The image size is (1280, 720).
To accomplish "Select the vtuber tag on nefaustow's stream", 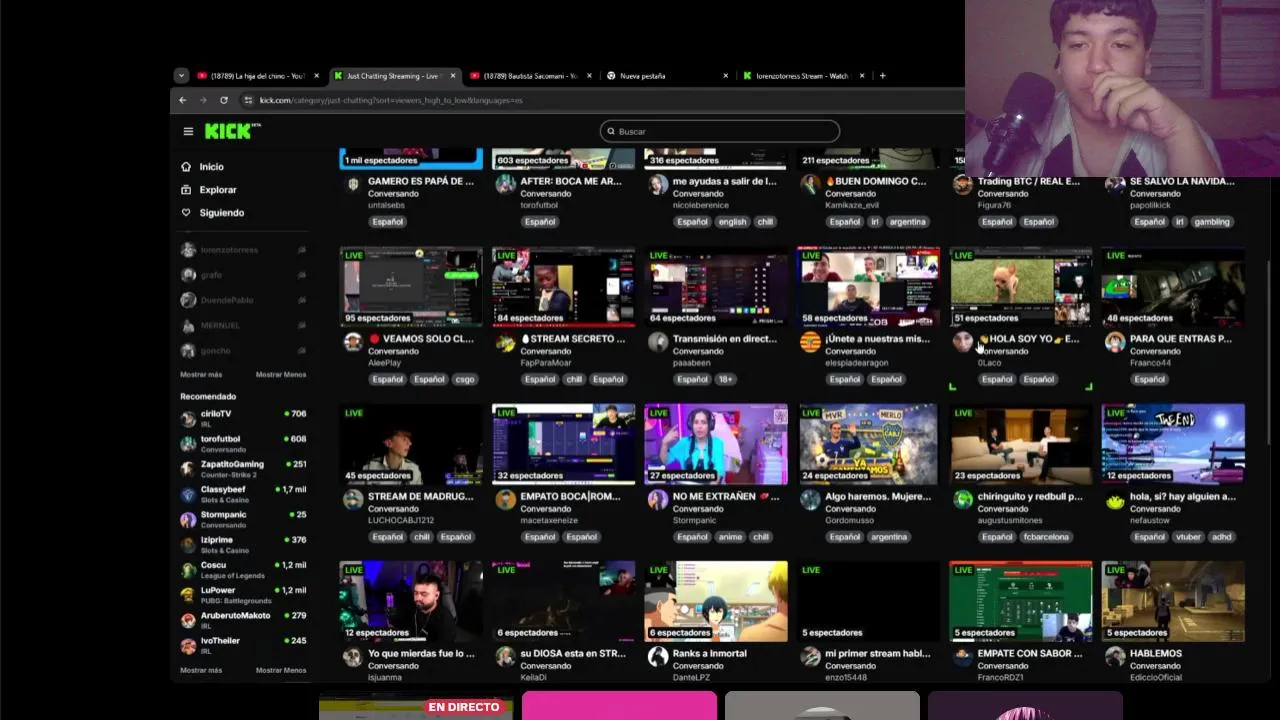I will point(1188,537).
